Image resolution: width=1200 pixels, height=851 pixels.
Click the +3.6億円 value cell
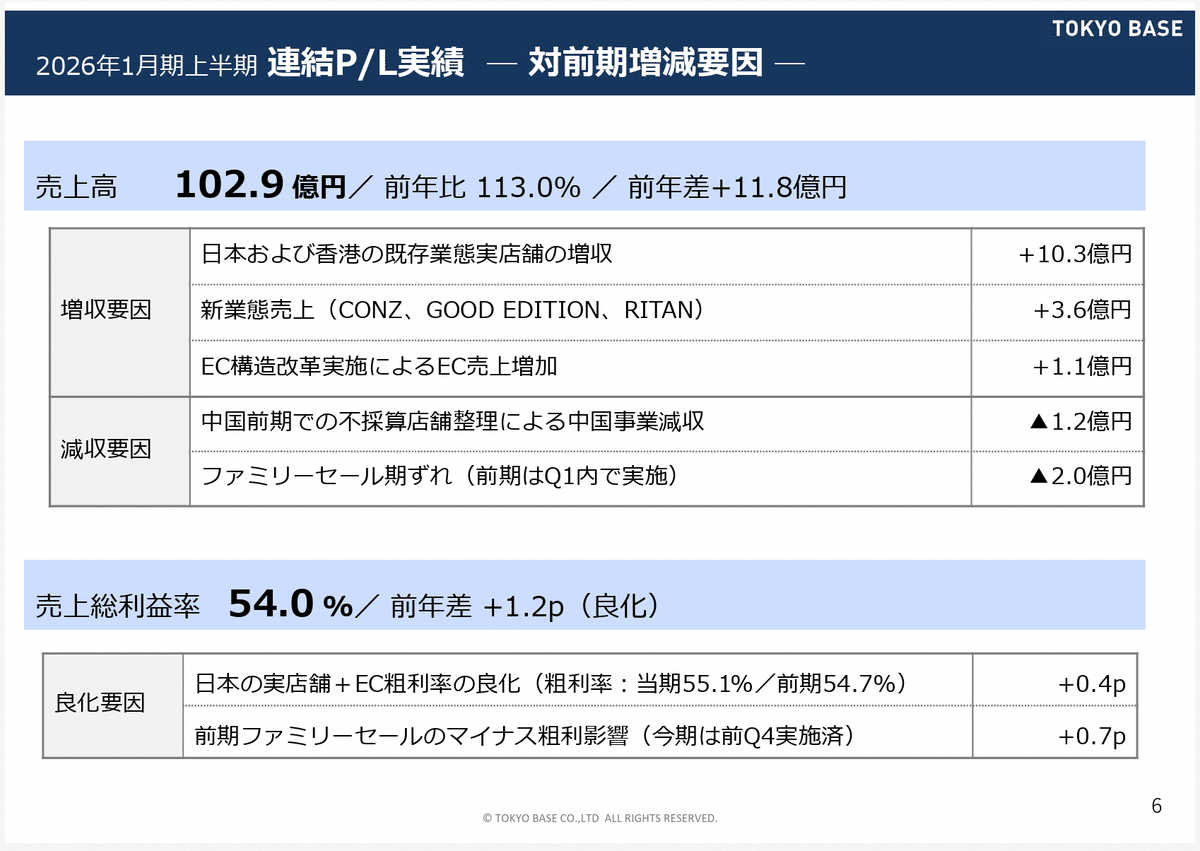pos(1057,312)
